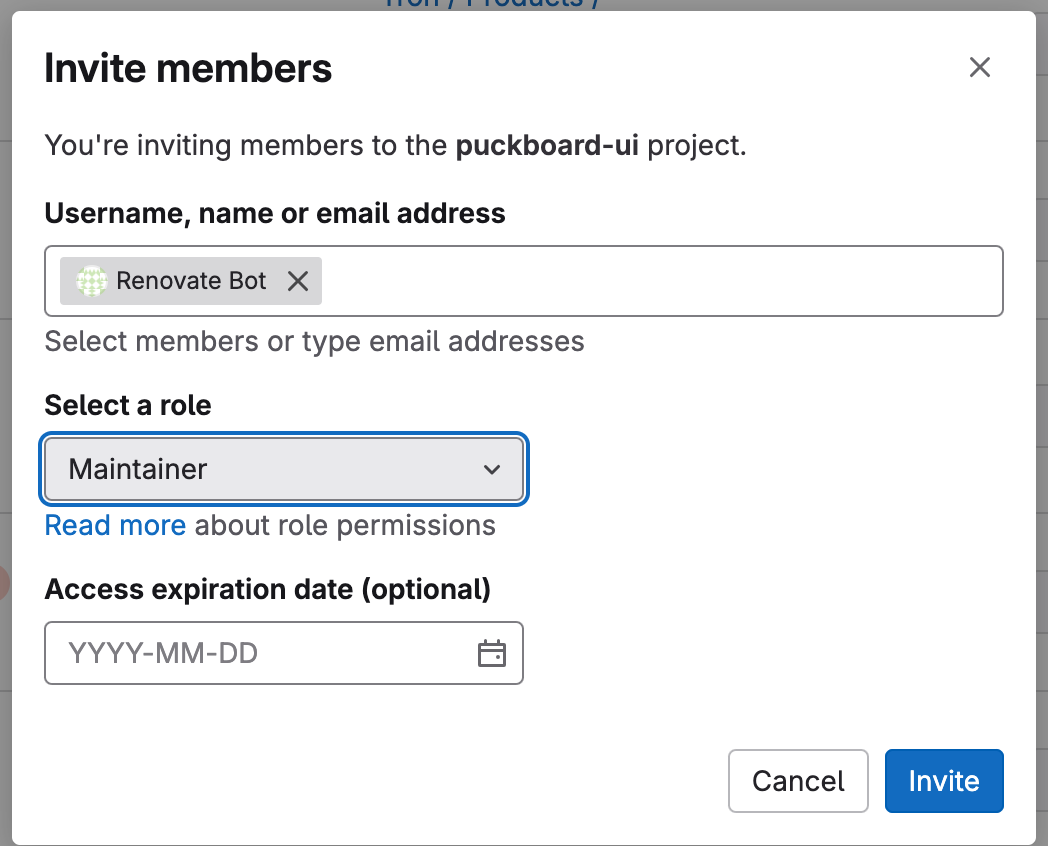
Task: Click the Select a role label
Action: click(x=128, y=405)
